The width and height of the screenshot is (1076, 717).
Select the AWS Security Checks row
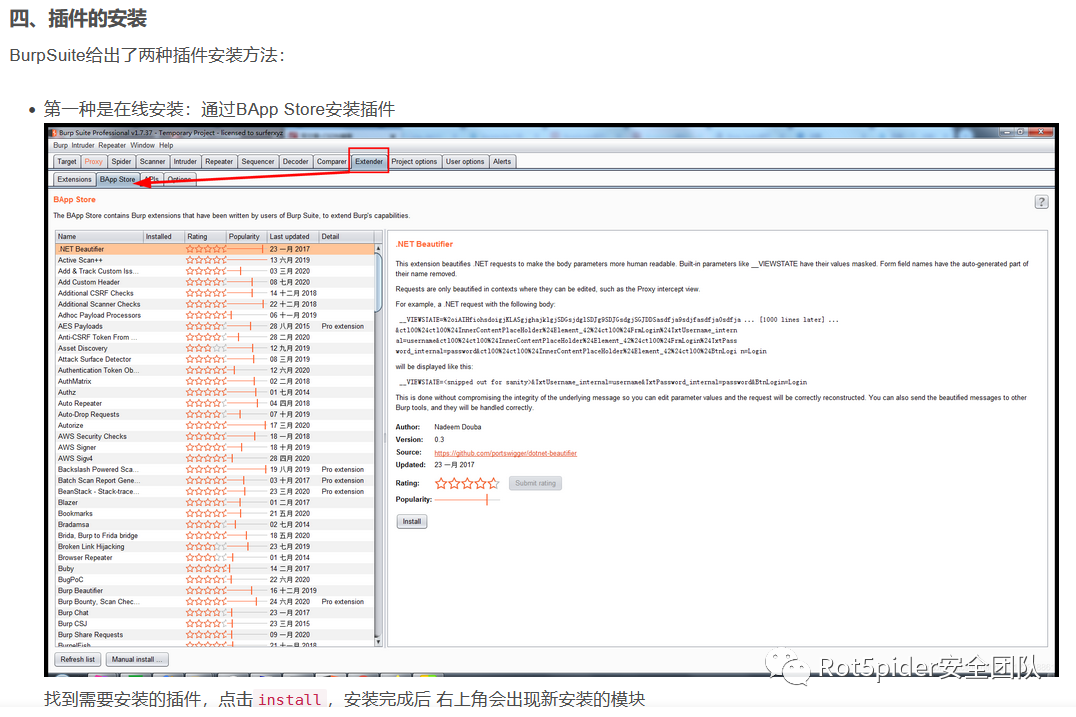(215, 436)
